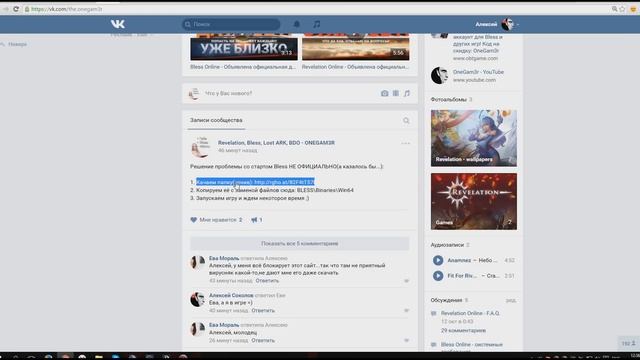The width and height of the screenshot is (640, 360).
Task: Like Ева Мораль's first comment heart
Action: [407, 281]
